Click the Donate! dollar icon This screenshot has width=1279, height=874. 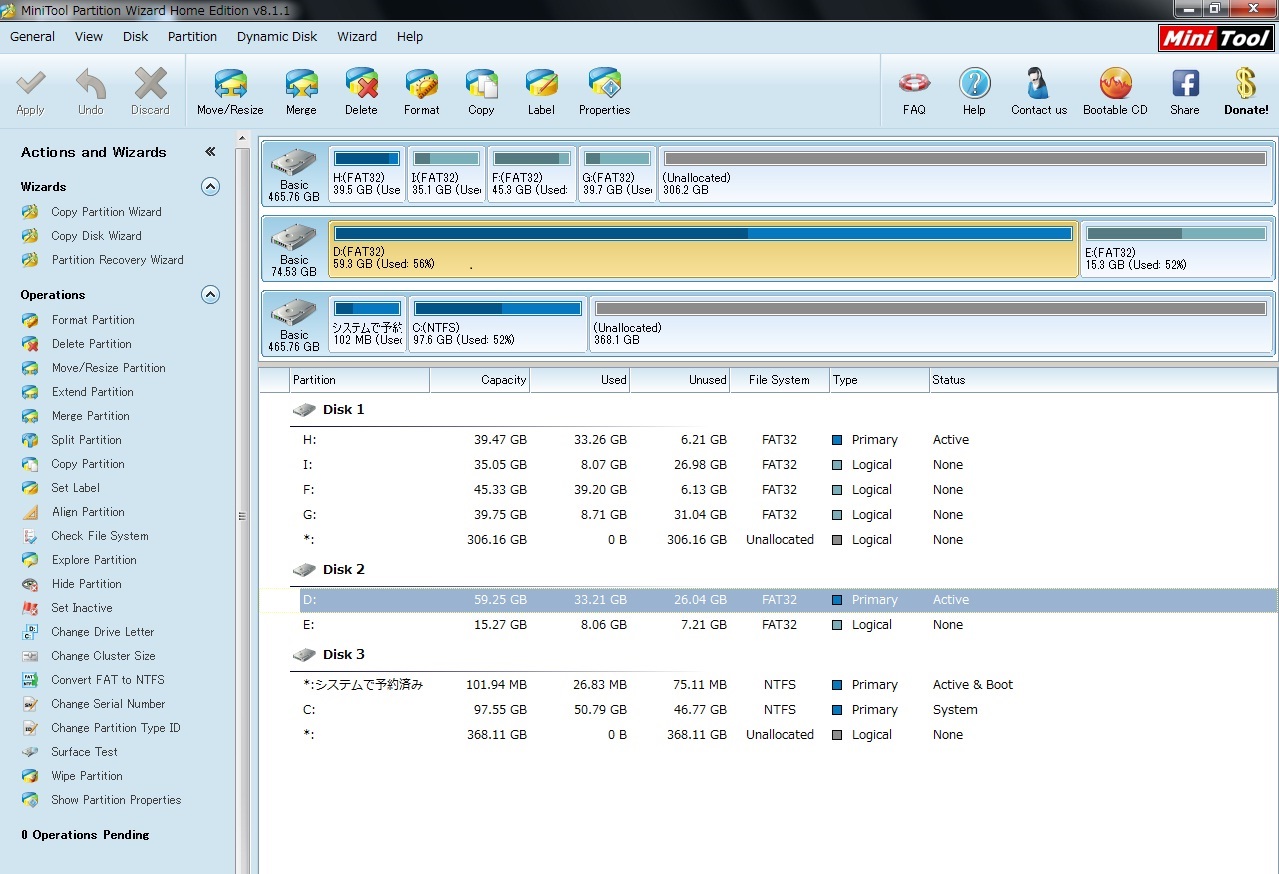point(1245,91)
